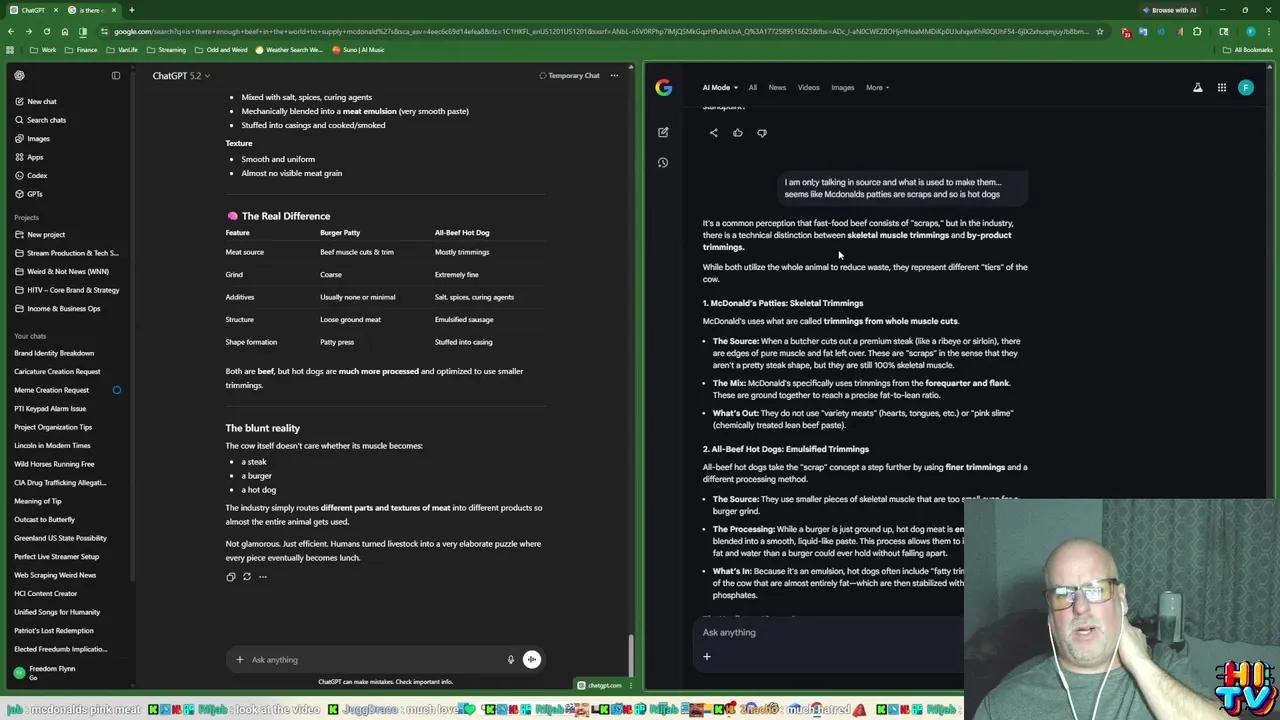The height and width of the screenshot is (720, 1280).
Task: Give thumbs up to AI response
Action: pos(738,132)
